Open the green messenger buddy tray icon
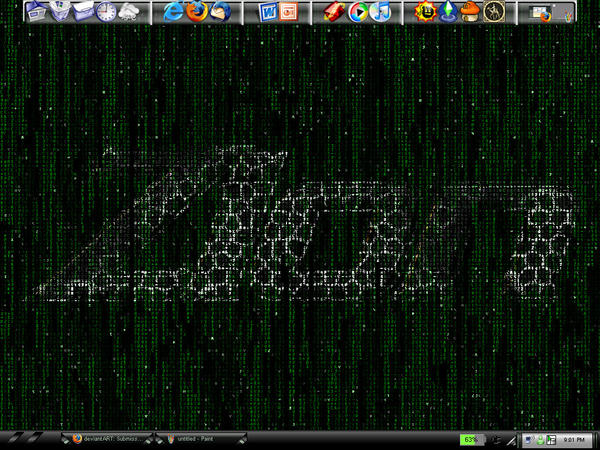 [541, 440]
